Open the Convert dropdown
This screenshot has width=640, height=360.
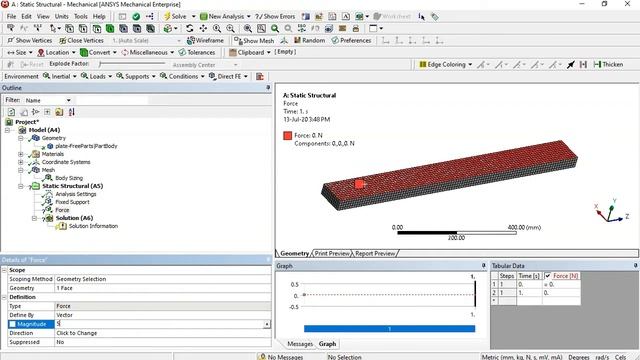[x=115, y=53]
